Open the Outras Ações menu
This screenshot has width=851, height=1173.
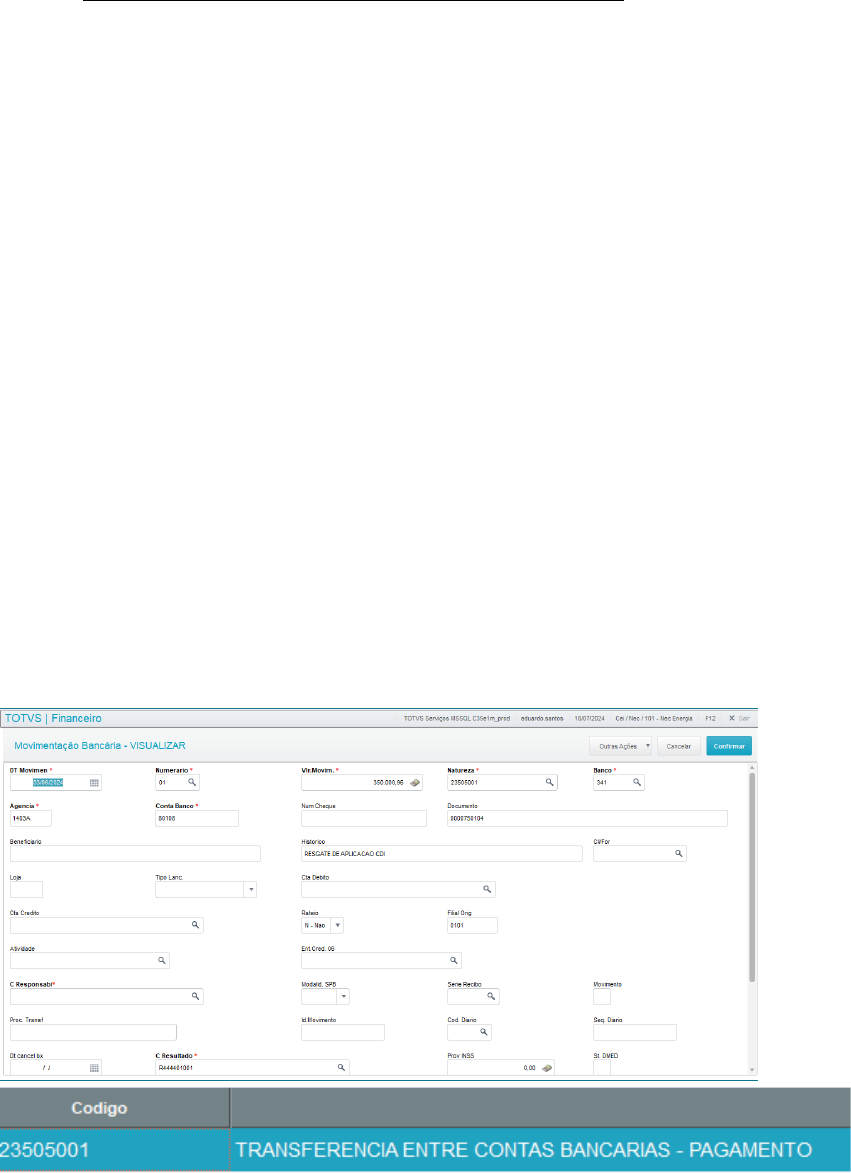[620, 746]
